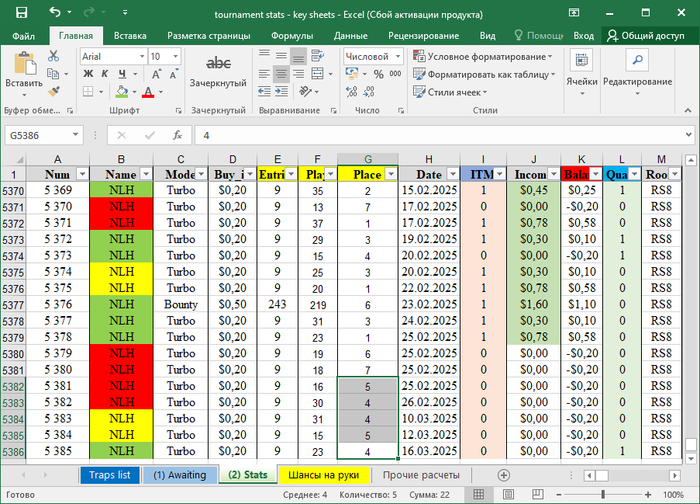Click the red font color swatch
Viewport: 700px width, 504px height.
pyautogui.click(x=148, y=92)
